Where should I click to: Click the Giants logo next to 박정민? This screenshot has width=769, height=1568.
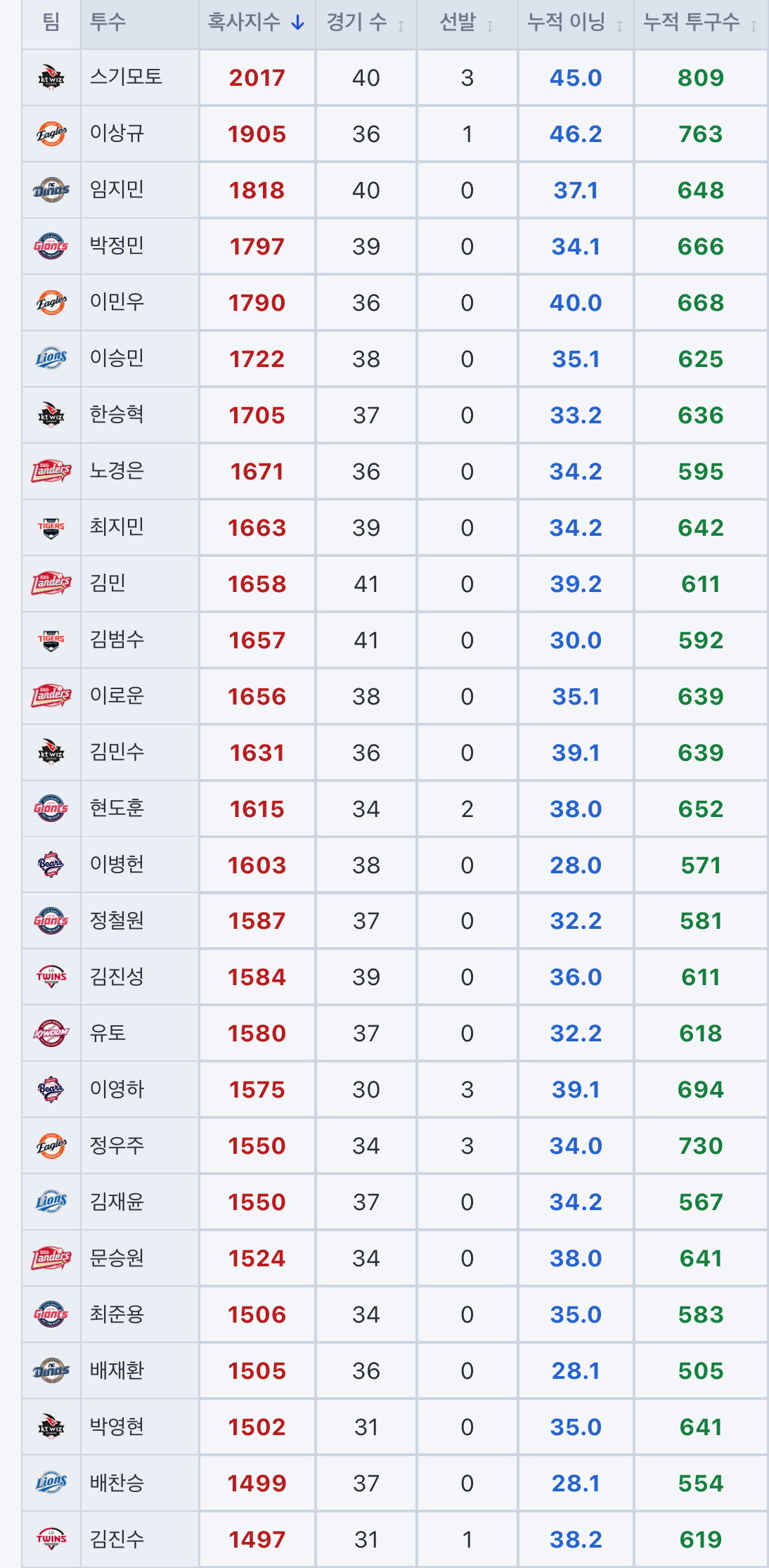pos(51,245)
